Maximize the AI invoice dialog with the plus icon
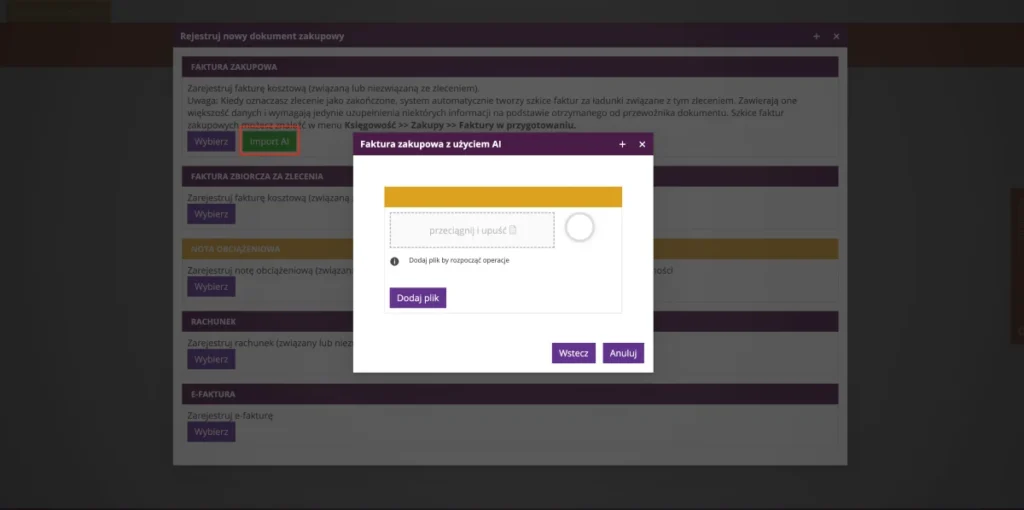Screen dimensions: 1024x510 pyautogui.click(x=622, y=144)
